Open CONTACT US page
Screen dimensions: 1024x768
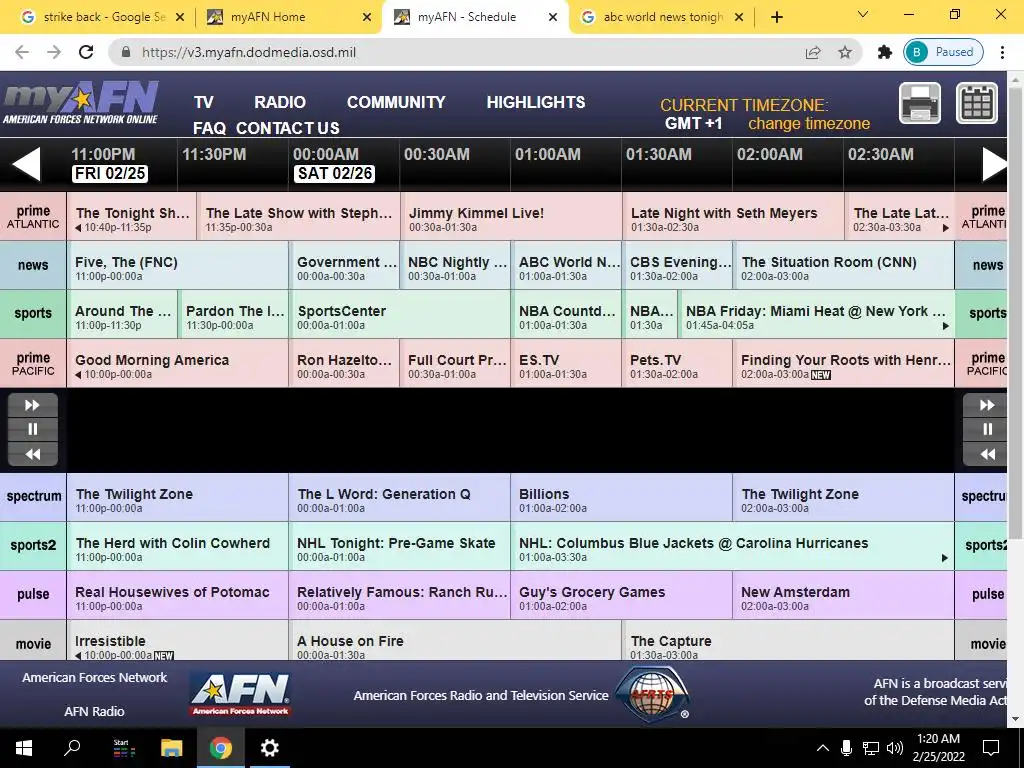tap(288, 128)
